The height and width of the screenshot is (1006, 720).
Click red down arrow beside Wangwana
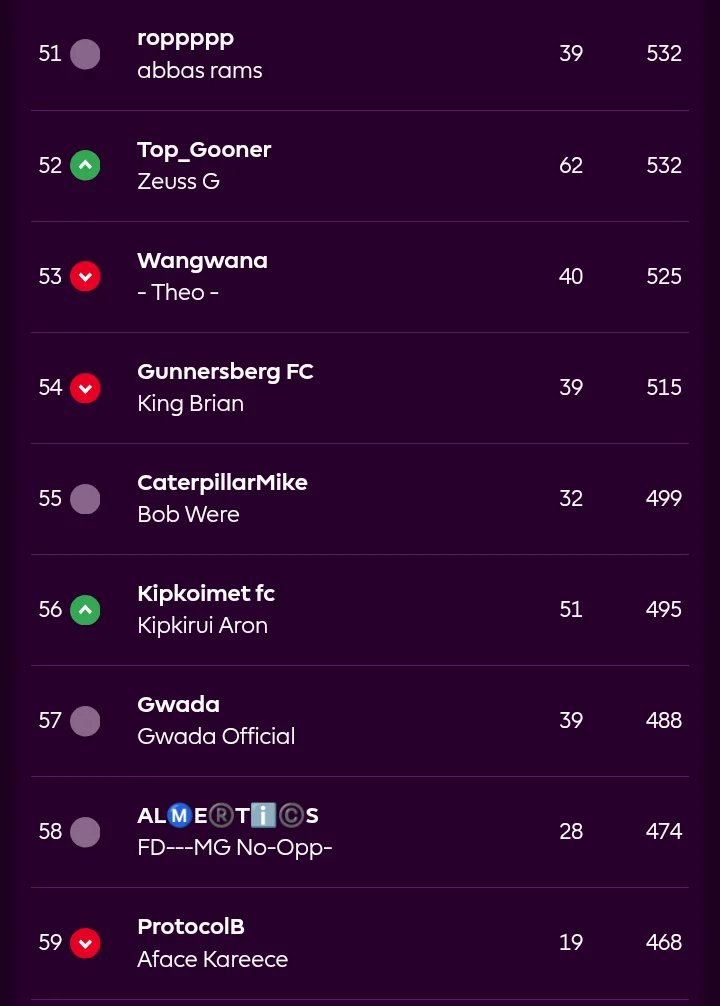tap(85, 276)
